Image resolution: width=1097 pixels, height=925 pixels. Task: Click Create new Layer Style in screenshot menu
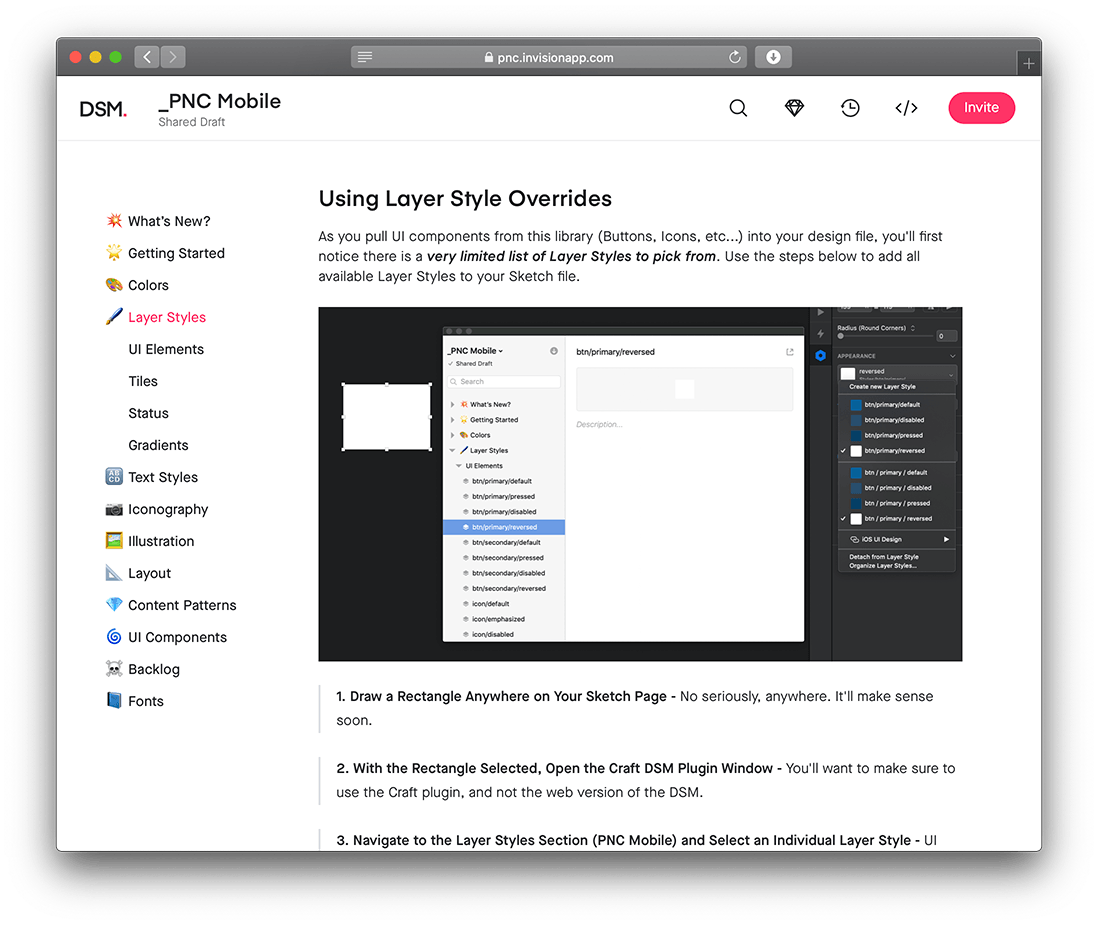pyautogui.click(x=882, y=386)
